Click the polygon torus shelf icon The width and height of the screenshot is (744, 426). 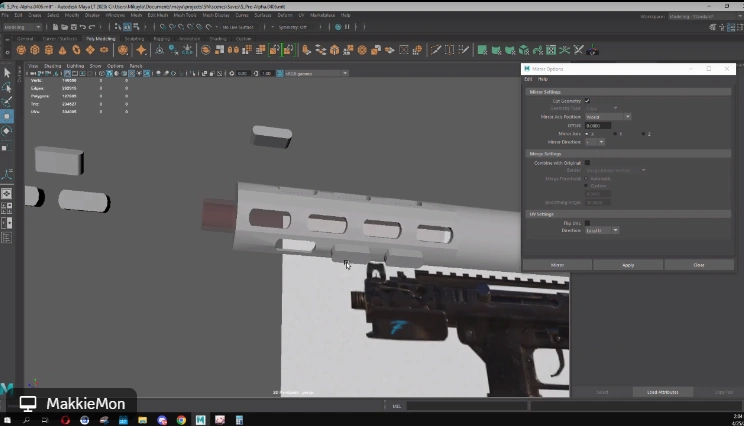coord(74,49)
